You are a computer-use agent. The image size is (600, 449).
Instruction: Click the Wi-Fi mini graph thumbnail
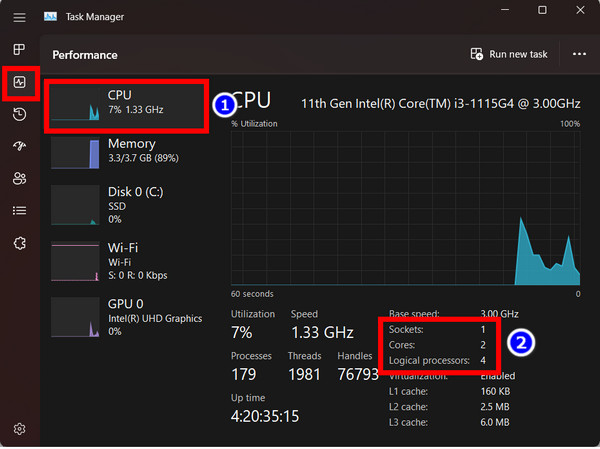click(x=75, y=261)
